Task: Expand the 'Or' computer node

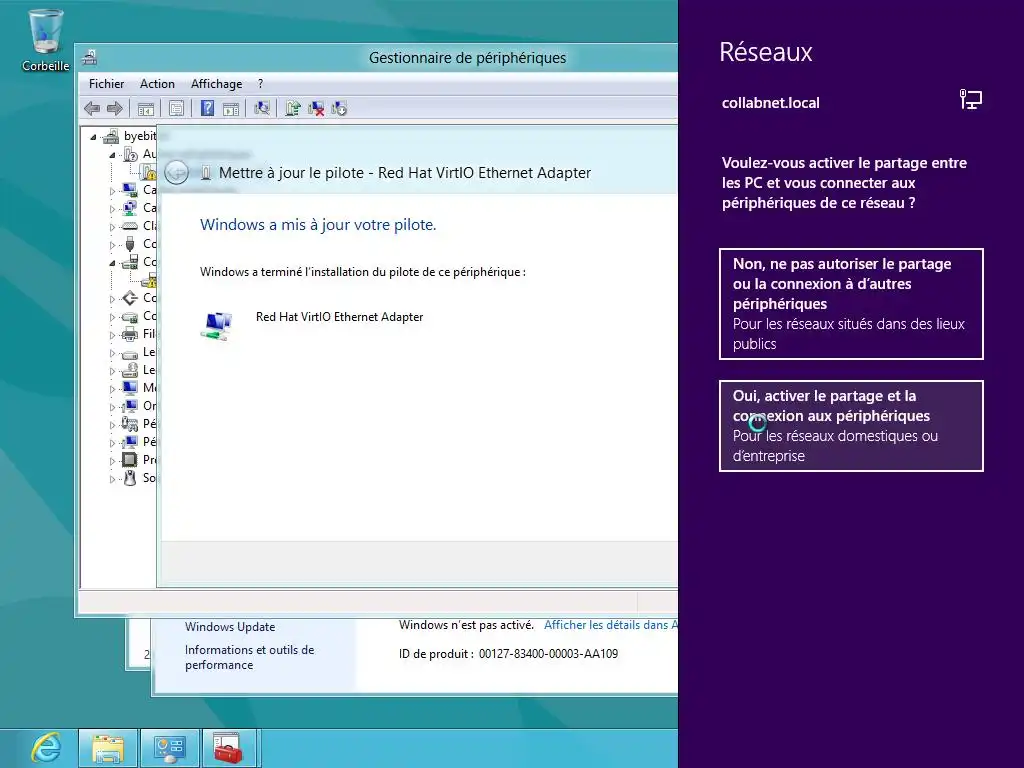Action: tap(112, 407)
